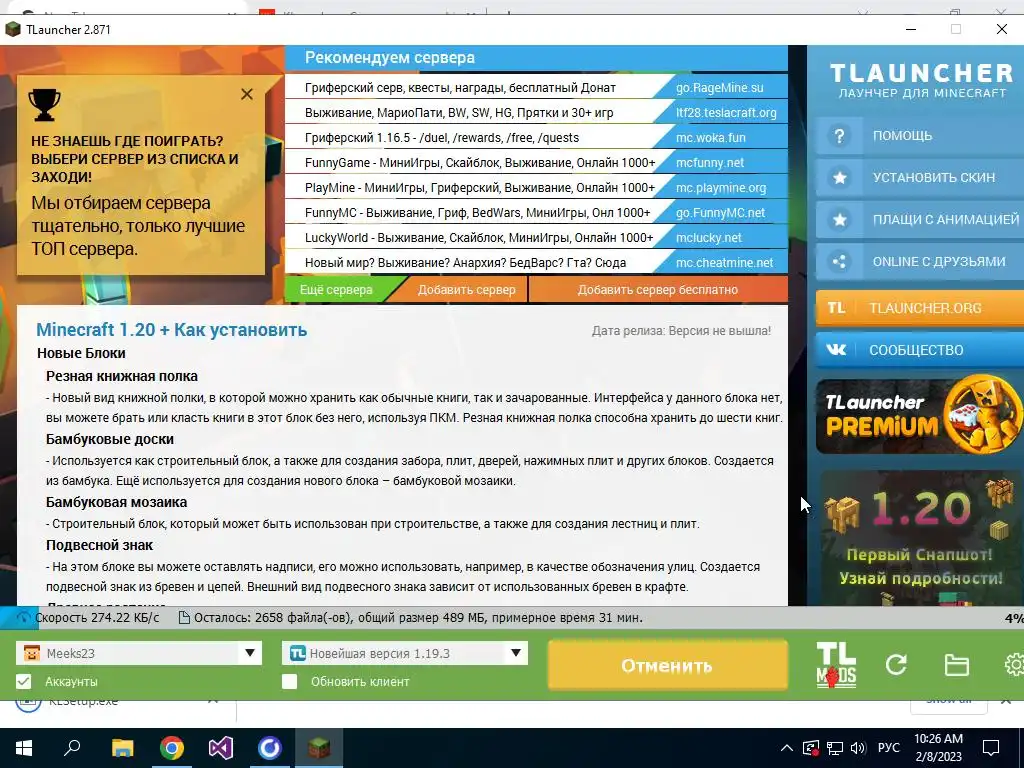
Task: Show hidden tray icons chevron
Action: pyautogui.click(x=787, y=748)
